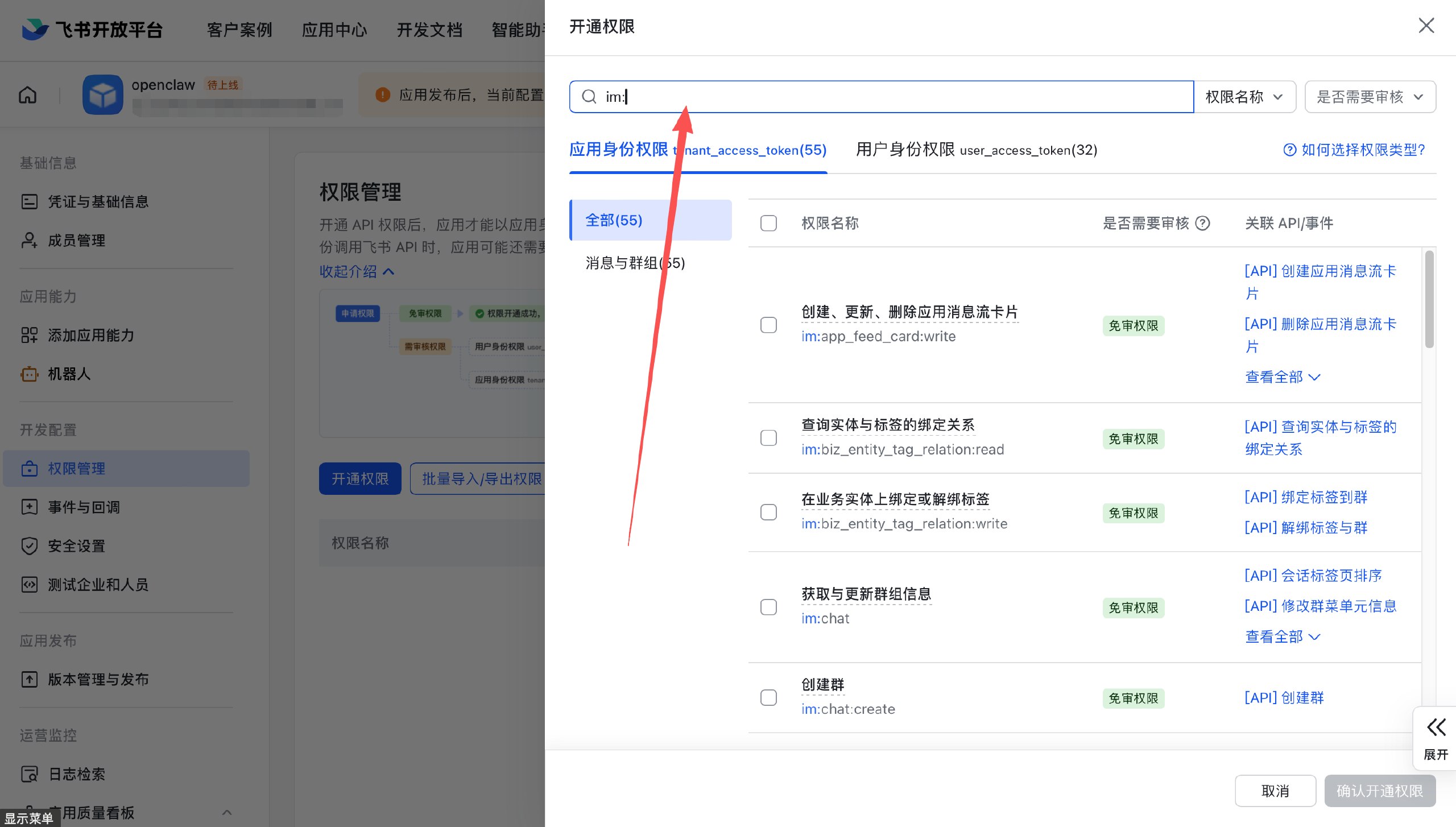
Task: Expand 查看全部 for app feed card APIs
Action: pyautogui.click(x=1283, y=377)
